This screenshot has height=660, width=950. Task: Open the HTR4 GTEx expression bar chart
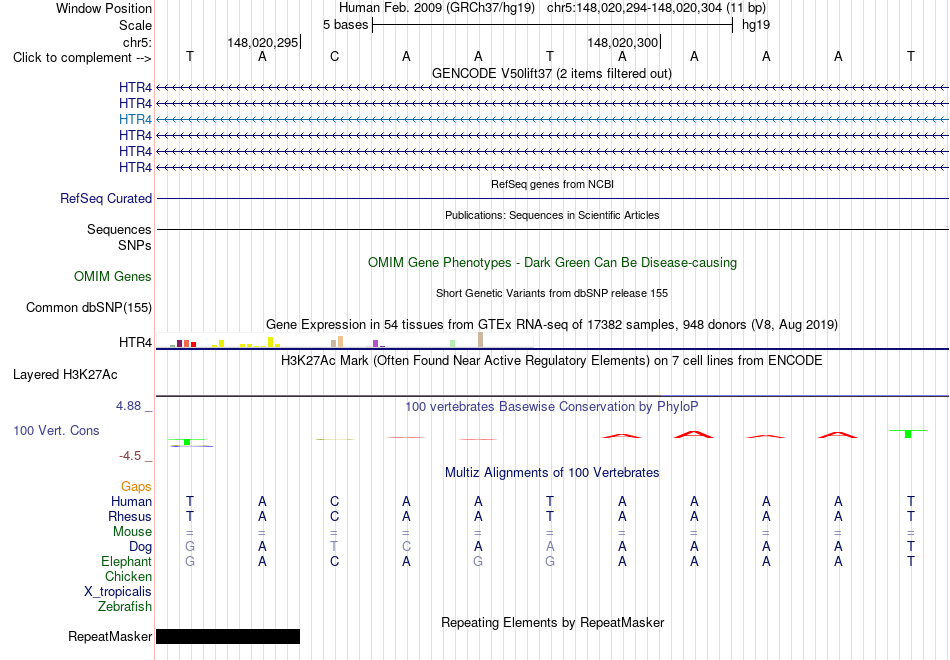[x=345, y=340]
